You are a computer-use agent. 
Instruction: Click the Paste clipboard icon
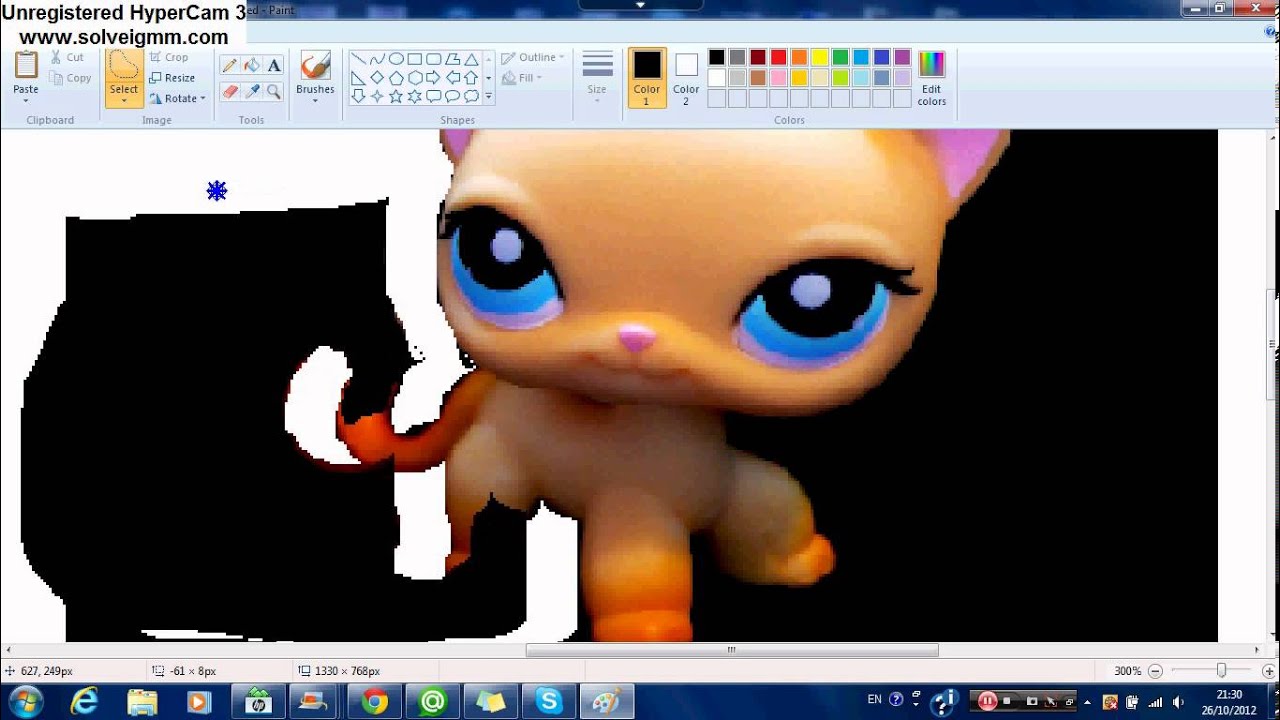pyautogui.click(x=26, y=65)
